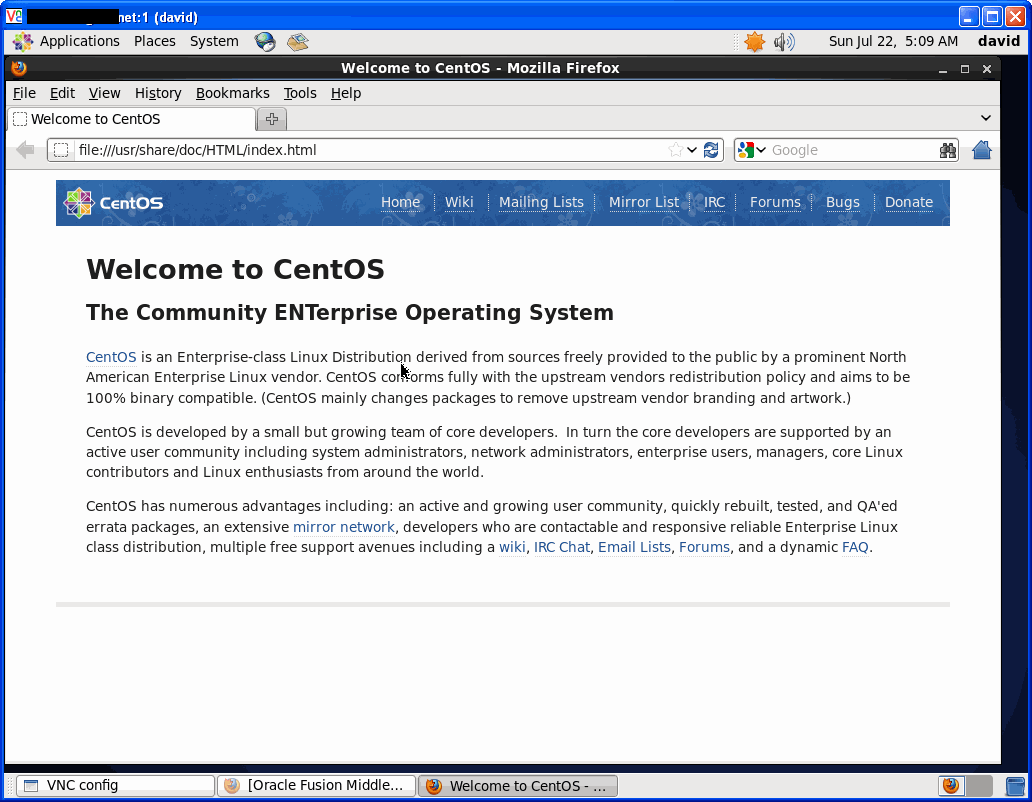Open the Edit menu
This screenshot has width=1032, height=802.
(x=63, y=93)
